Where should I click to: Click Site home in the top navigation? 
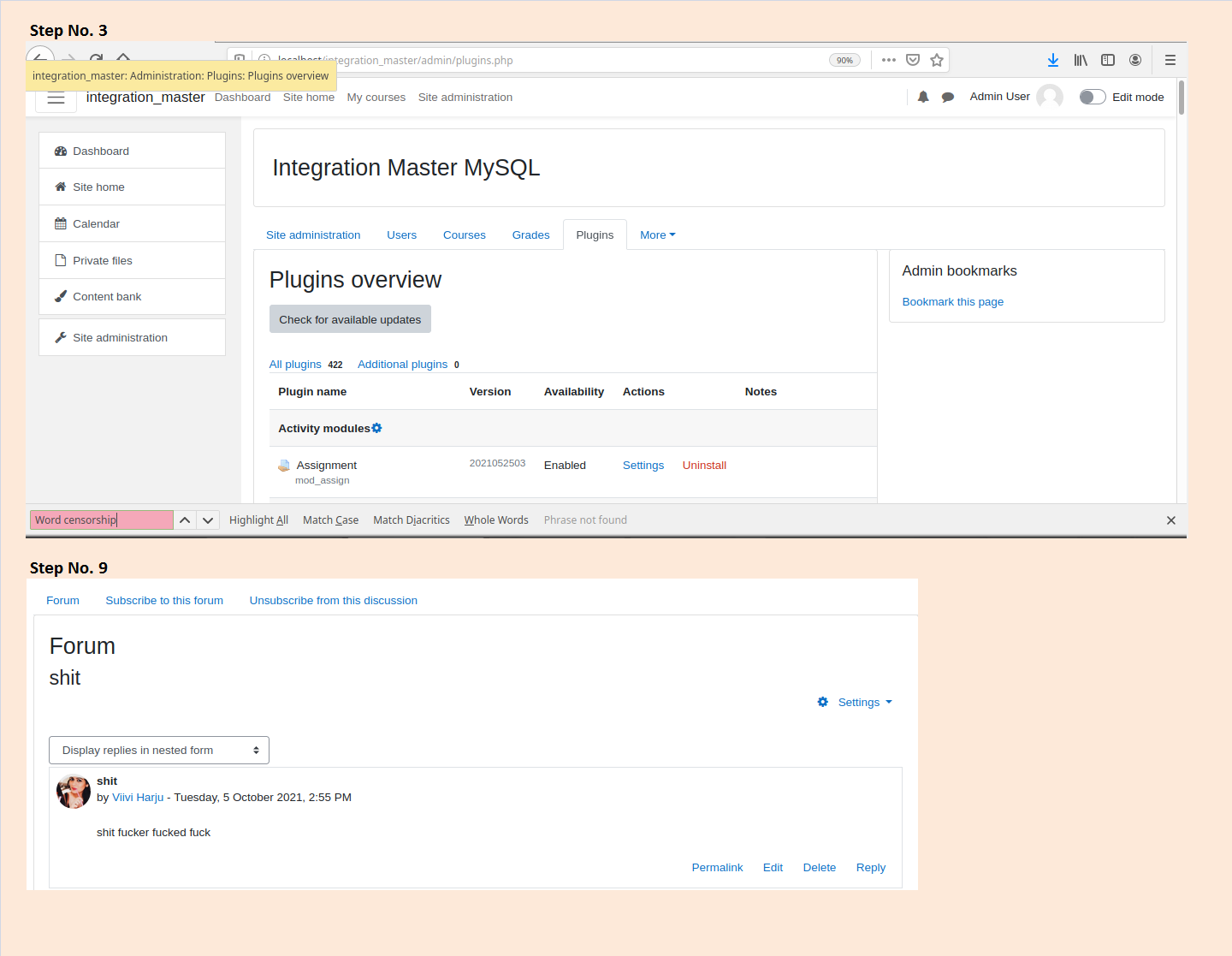coord(308,97)
